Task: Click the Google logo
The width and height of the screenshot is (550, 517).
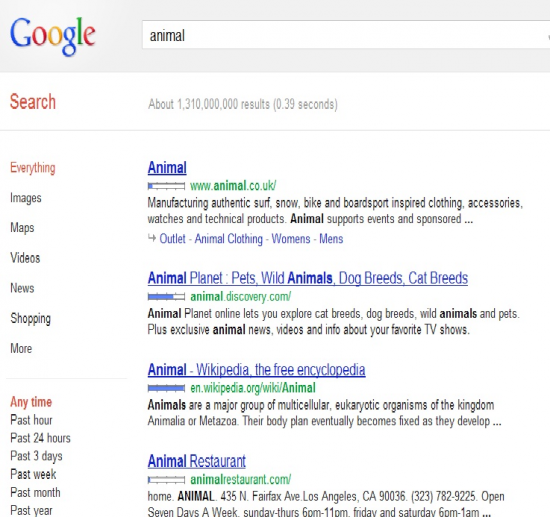Action: (53, 36)
